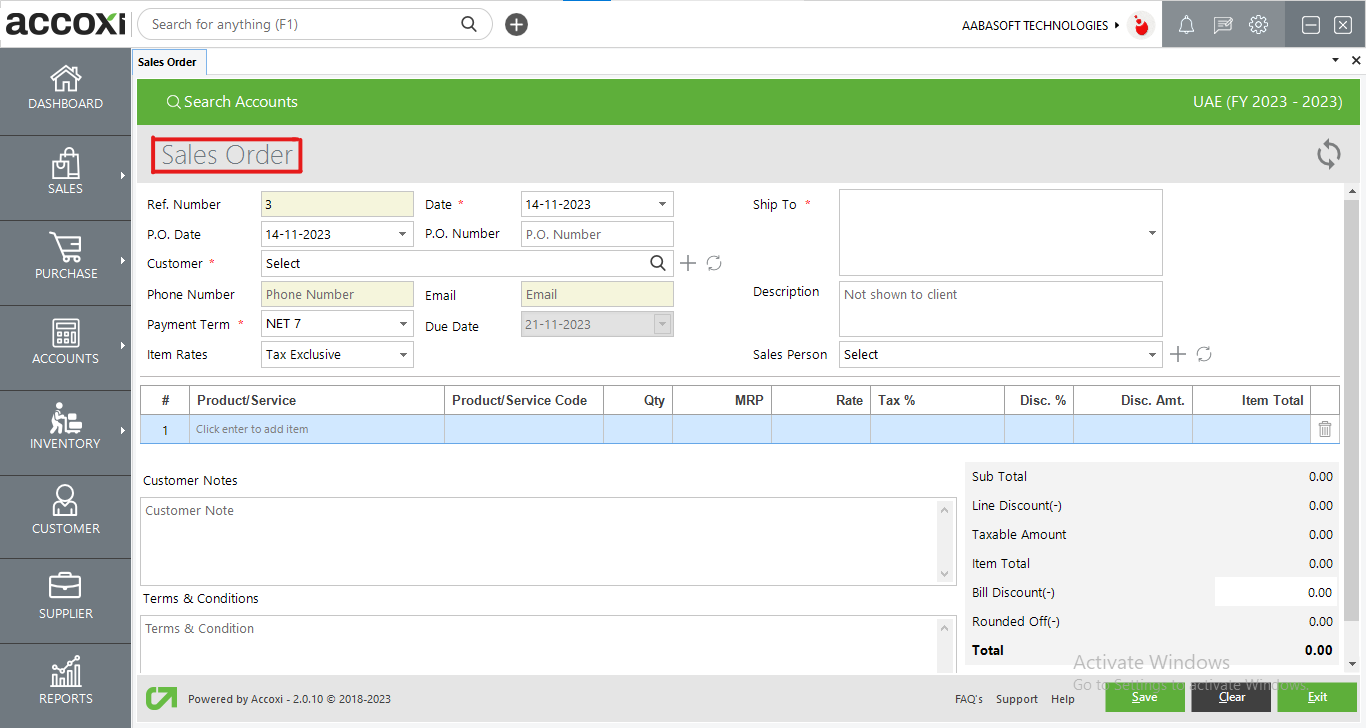Add a new customer using the plus icon

(x=688, y=263)
